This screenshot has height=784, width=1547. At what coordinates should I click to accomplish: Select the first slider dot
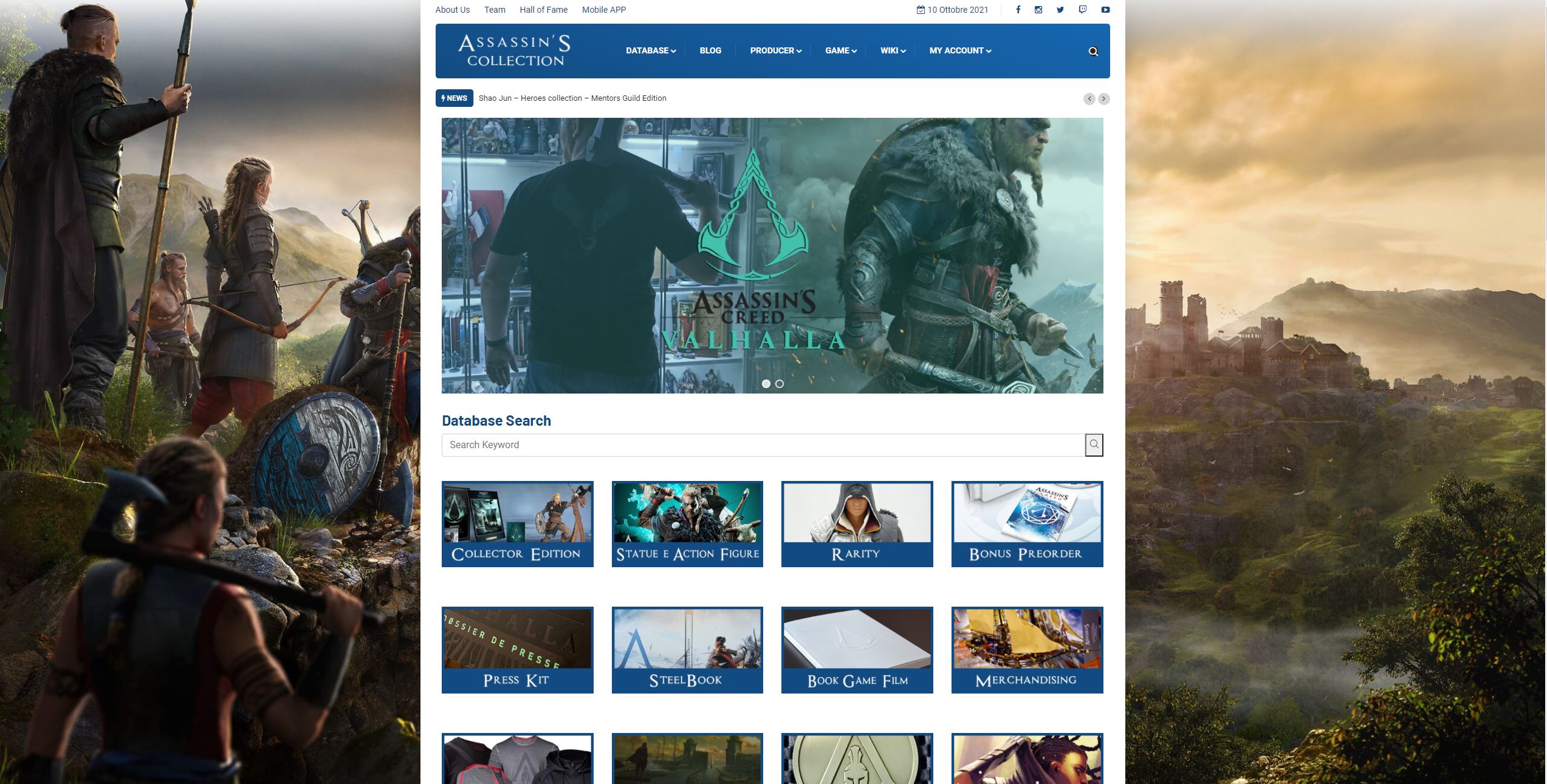pyautogui.click(x=766, y=384)
